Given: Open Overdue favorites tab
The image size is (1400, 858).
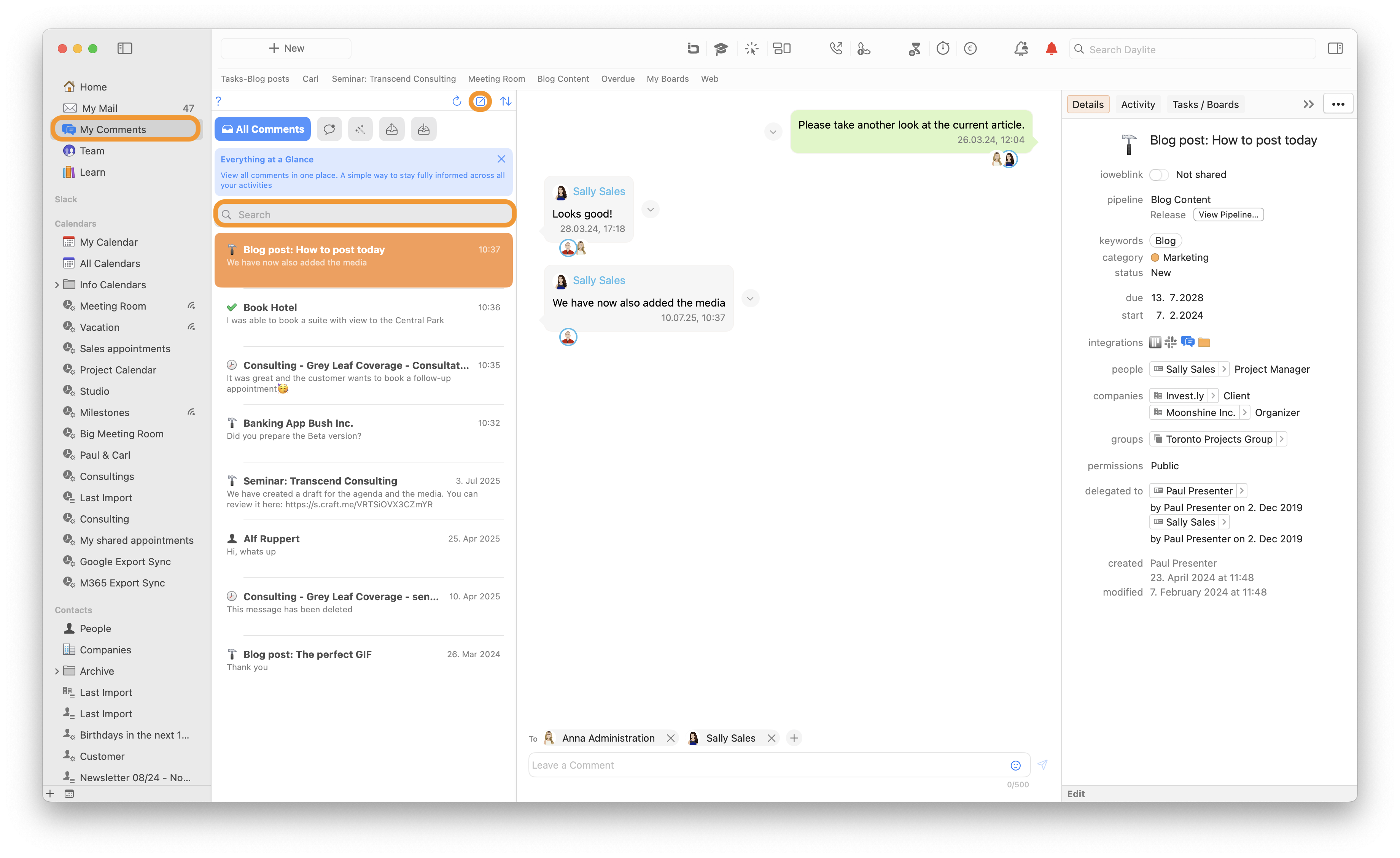Looking at the screenshot, I should 617,79.
